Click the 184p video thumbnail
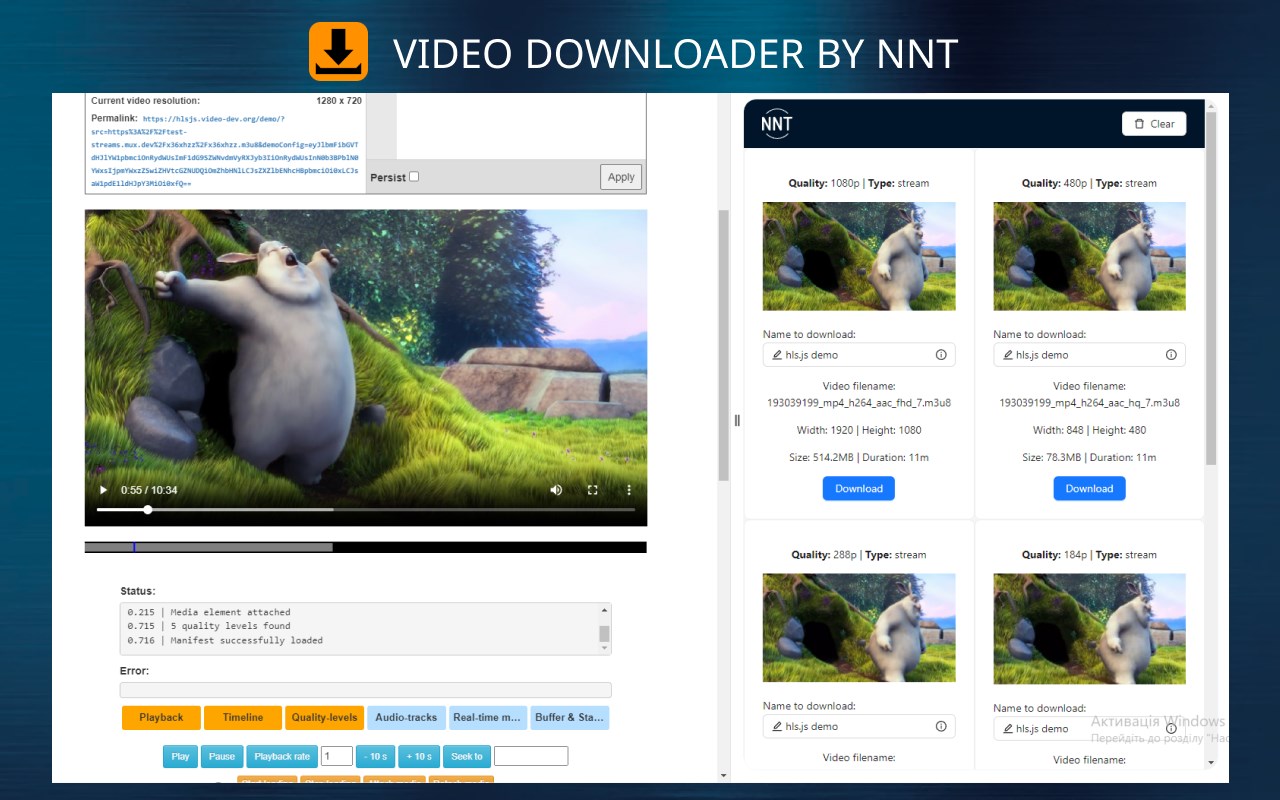 [1089, 629]
